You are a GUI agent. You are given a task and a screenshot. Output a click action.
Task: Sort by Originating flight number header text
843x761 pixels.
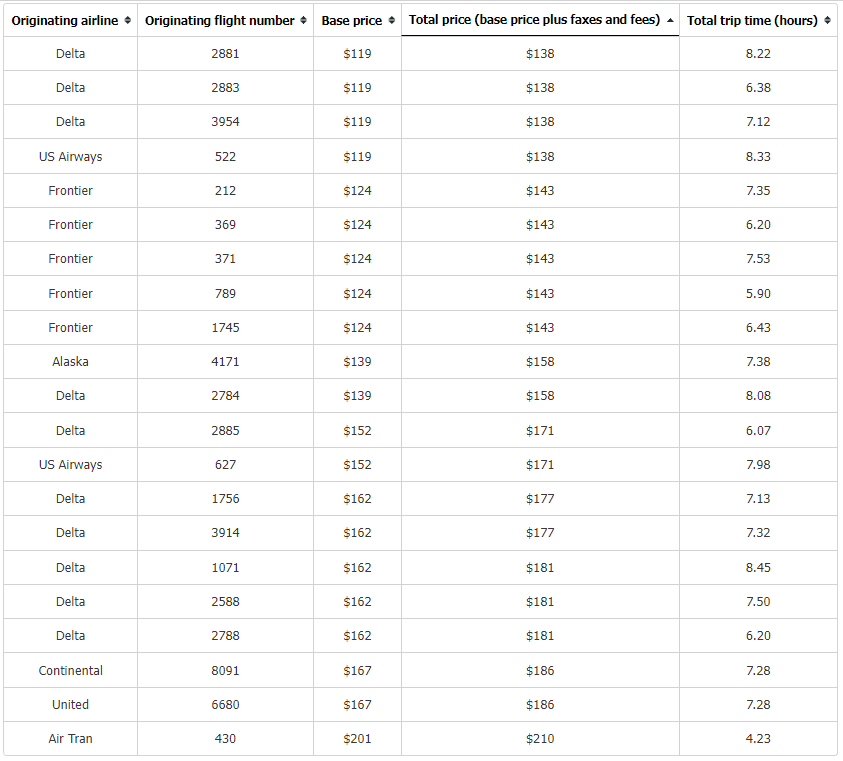click(x=219, y=20)
